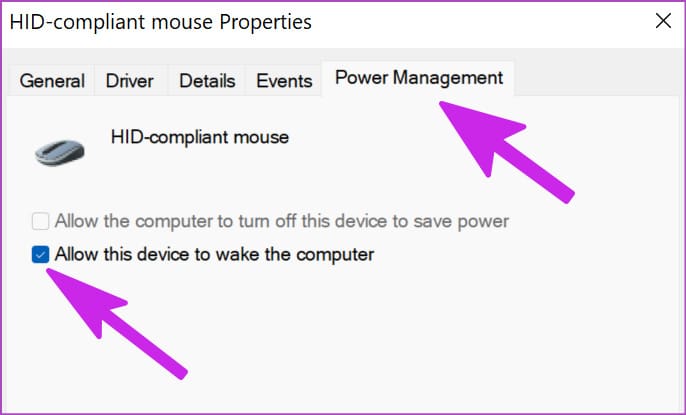The height and width of the screenshot is (415, 686).
Task: Click the gray mouse device icon
Action: (60, 153)
